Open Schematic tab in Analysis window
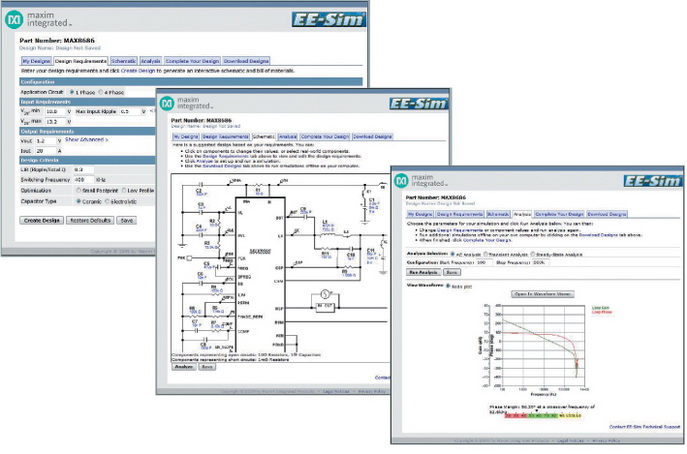This screenshot has width=687, height=454. pos(498,214)
